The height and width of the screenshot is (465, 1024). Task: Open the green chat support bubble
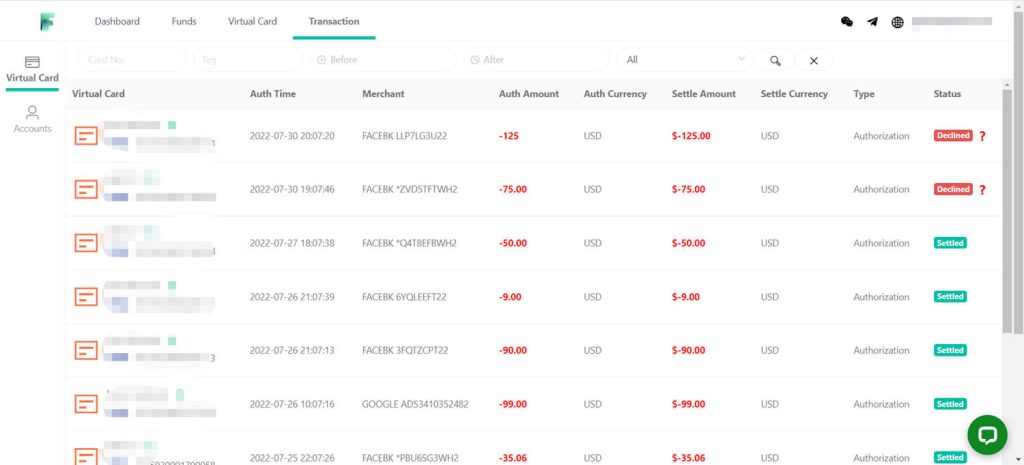click(x=987, y=435)
